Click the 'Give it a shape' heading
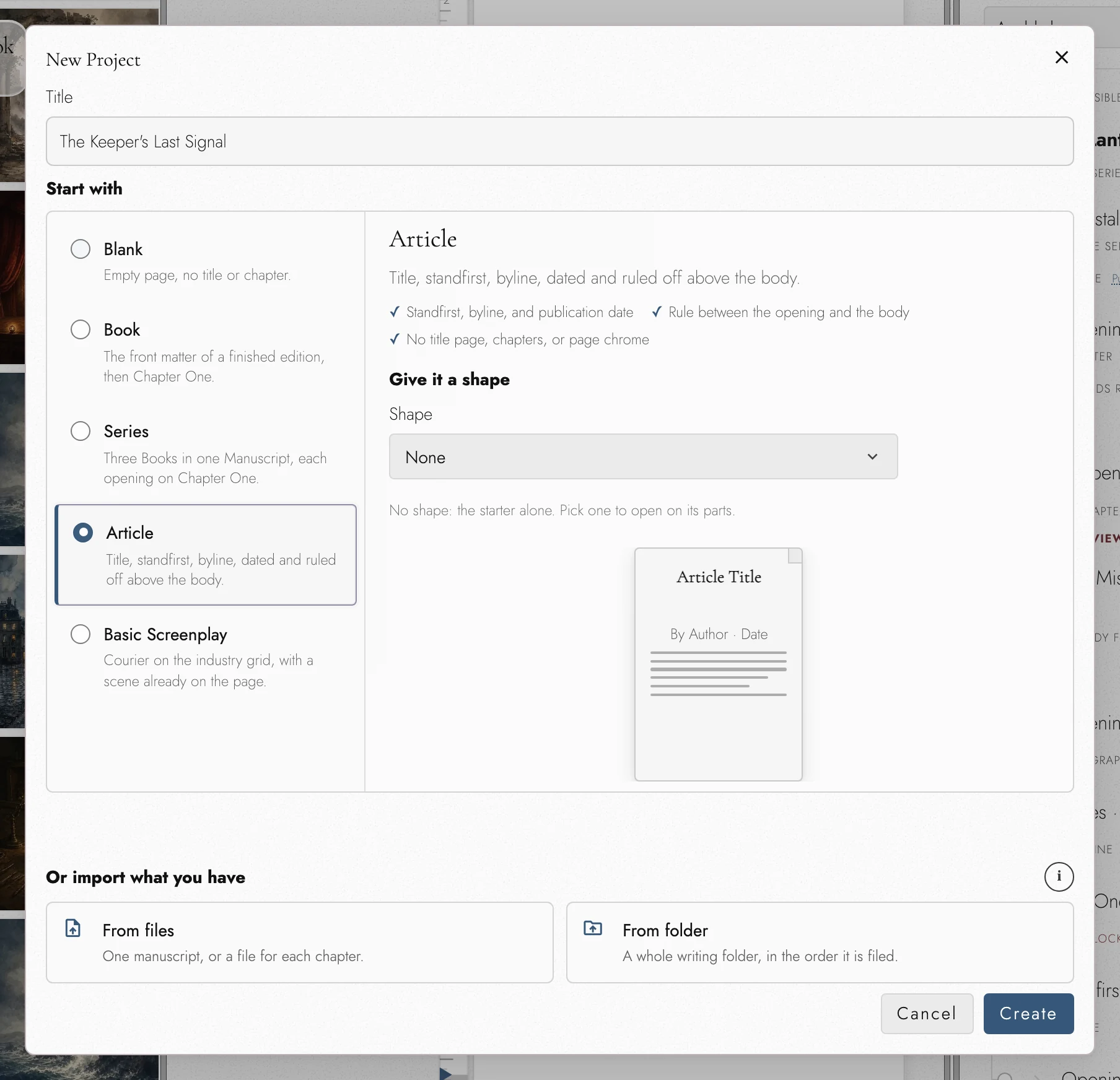This screenshot has height=1080, width=1120. 449,380
